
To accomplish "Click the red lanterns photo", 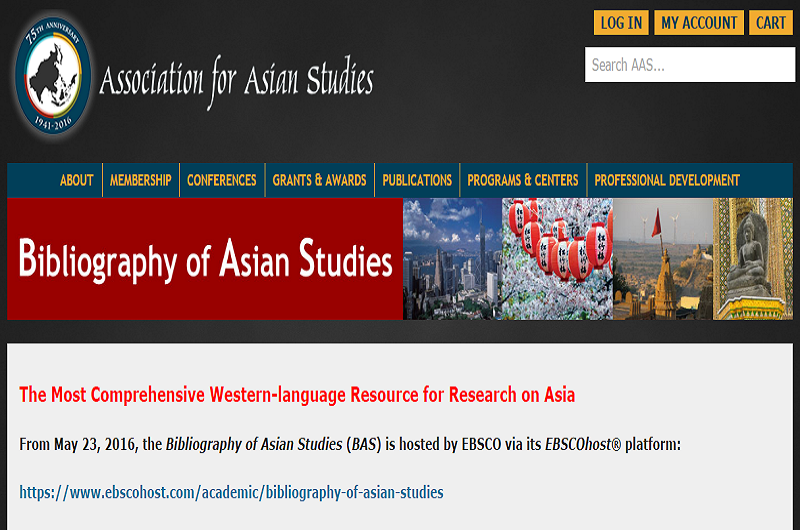I will click(x=557, y=259).
